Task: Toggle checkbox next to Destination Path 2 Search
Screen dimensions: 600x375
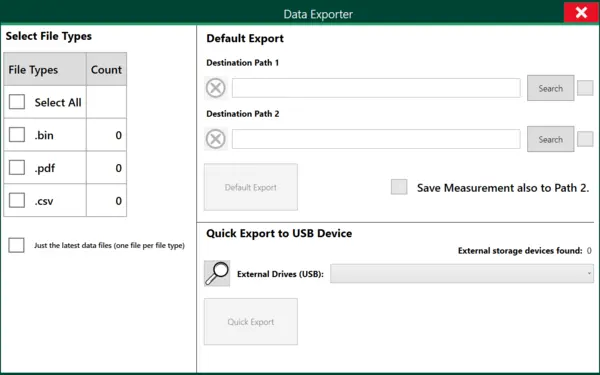Action: 585,139
